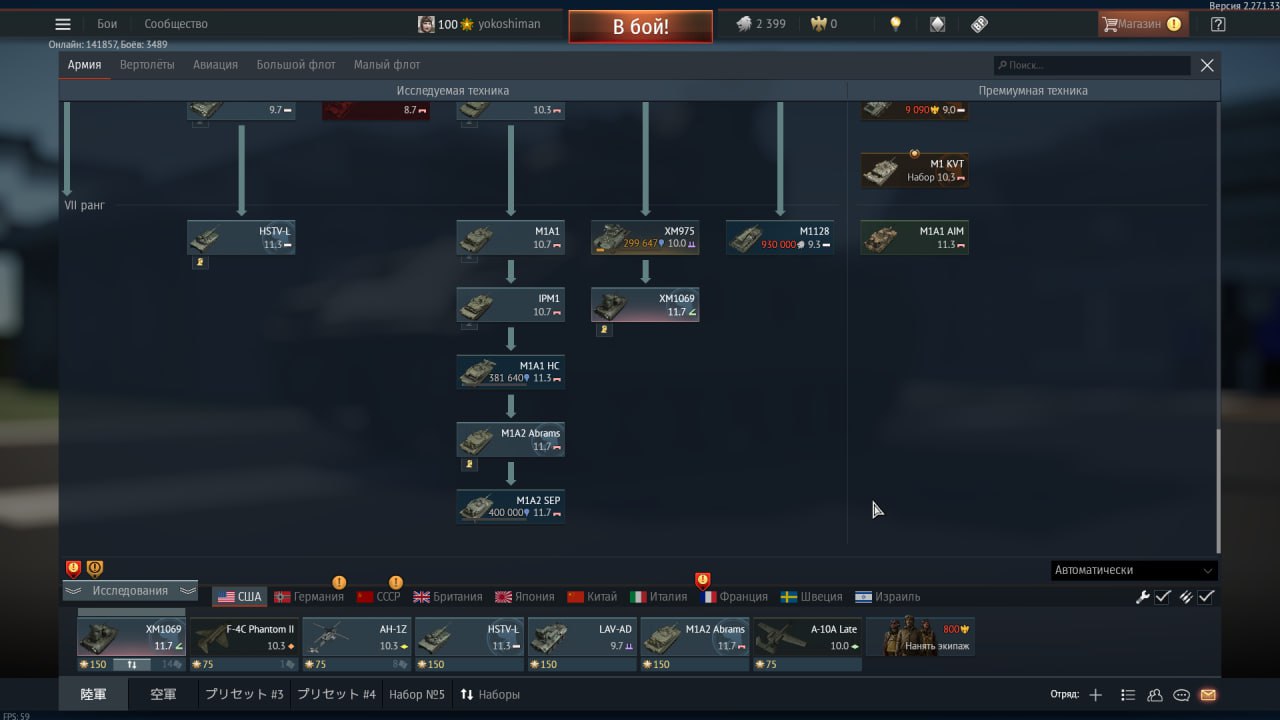Open the chat bubble icon

click(x=1181, y=695)
